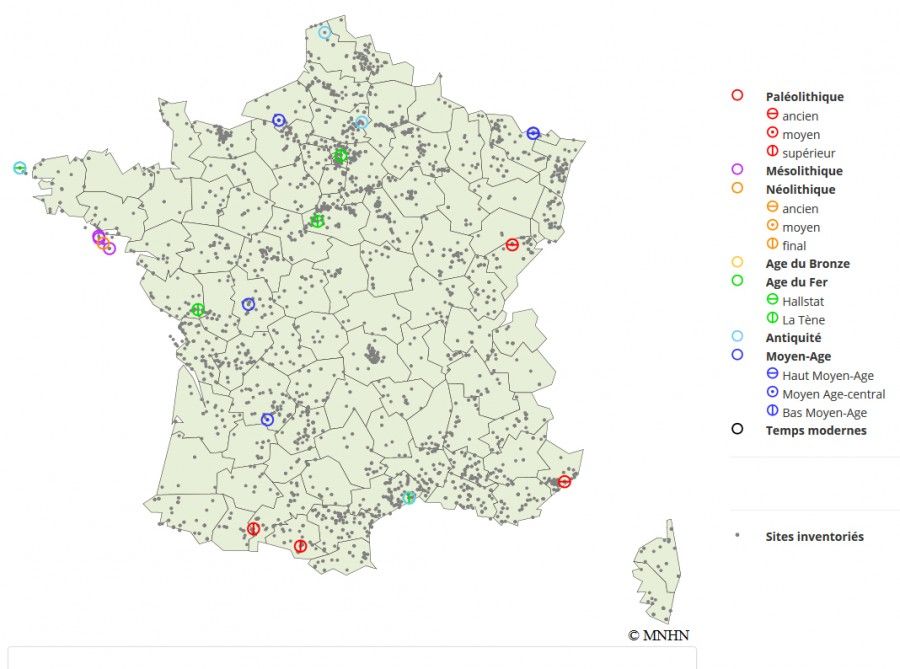Viewport: 900px width, 669px height.
Task: Click the purple Mésolithique legend circle
Action: point(737,170)
